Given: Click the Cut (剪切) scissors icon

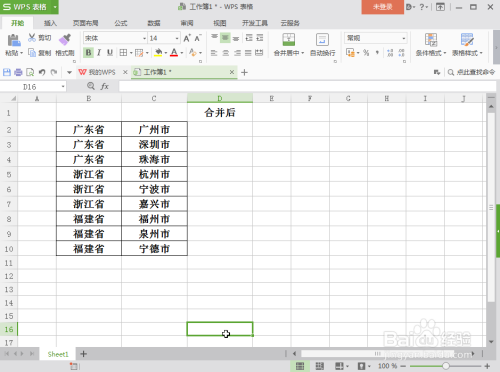Looking at the screenshot, I should pos(32,38).
